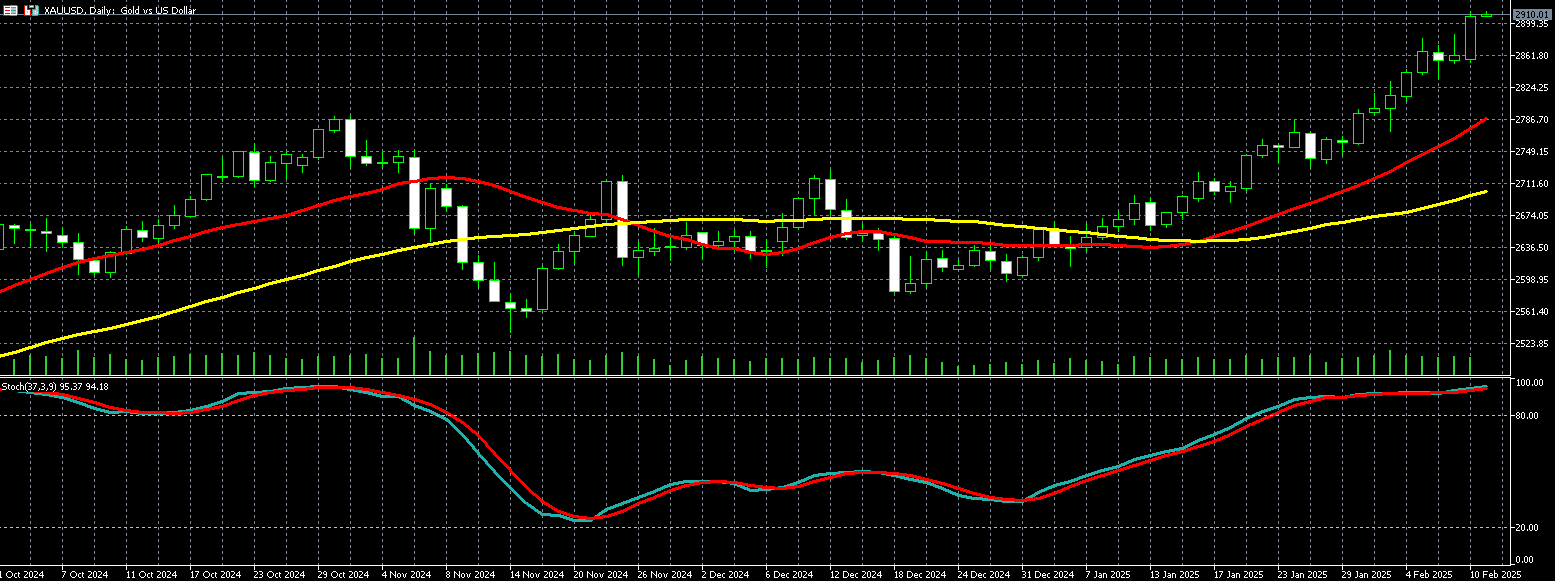Click the '2 Dec 2024' date label

point(726,575)
